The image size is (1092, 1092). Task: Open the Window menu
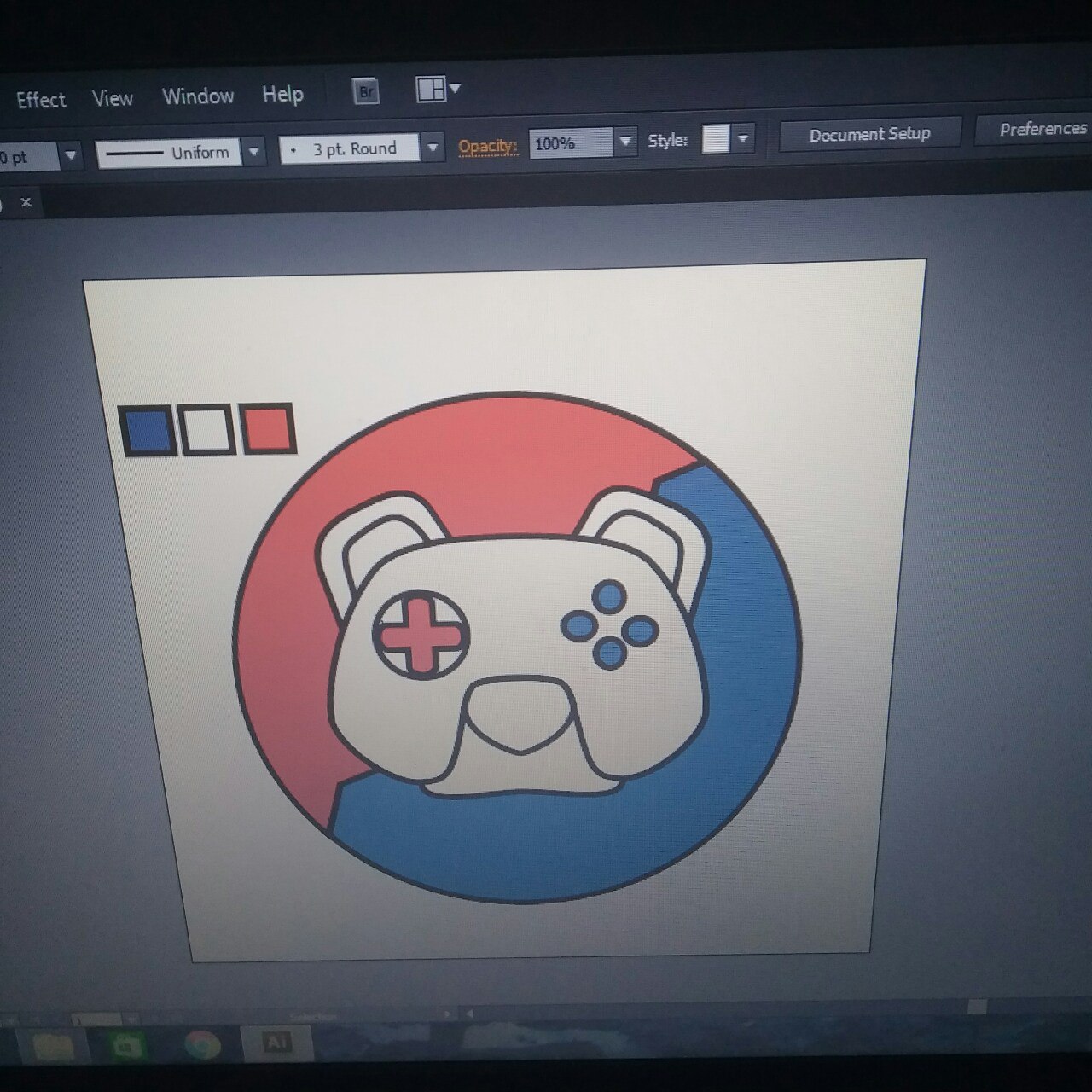coord(198,96)
